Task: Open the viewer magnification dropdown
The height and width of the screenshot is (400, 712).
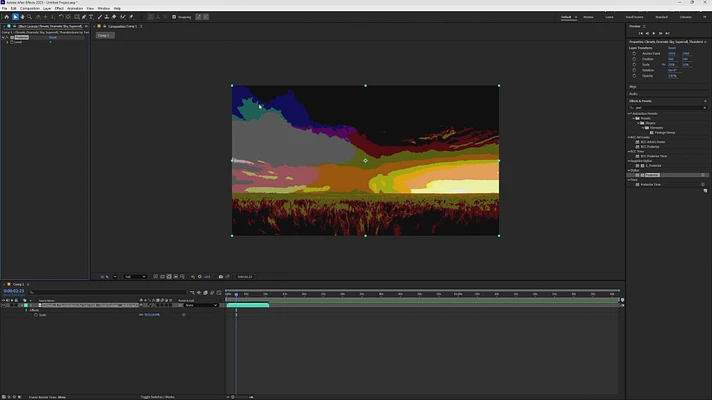Action: (x=115, y=277)
